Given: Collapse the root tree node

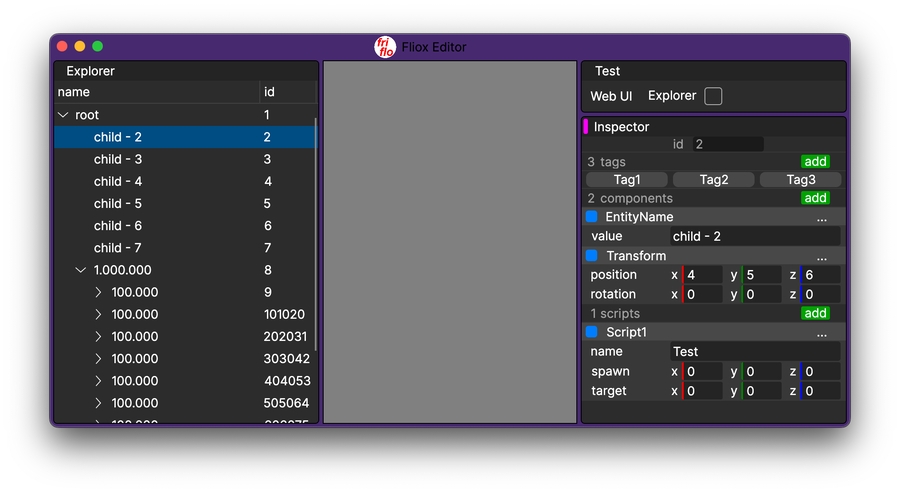Looking at the screenshot, I should coord(64,115).
